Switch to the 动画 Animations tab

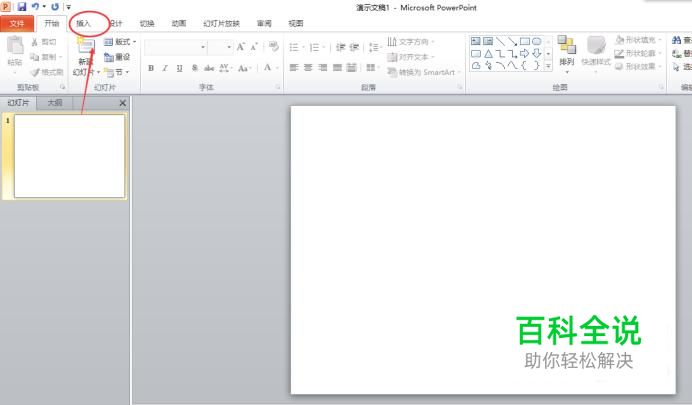179,23
